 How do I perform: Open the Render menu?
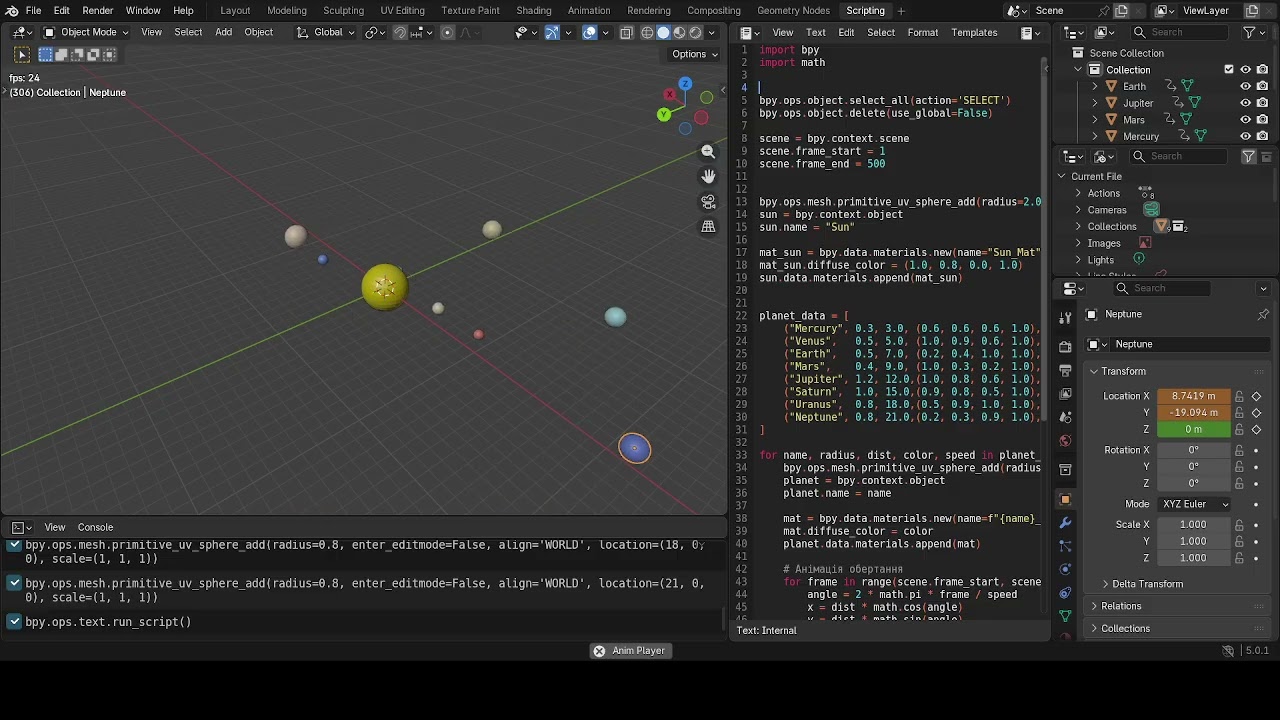pos(97,10)
